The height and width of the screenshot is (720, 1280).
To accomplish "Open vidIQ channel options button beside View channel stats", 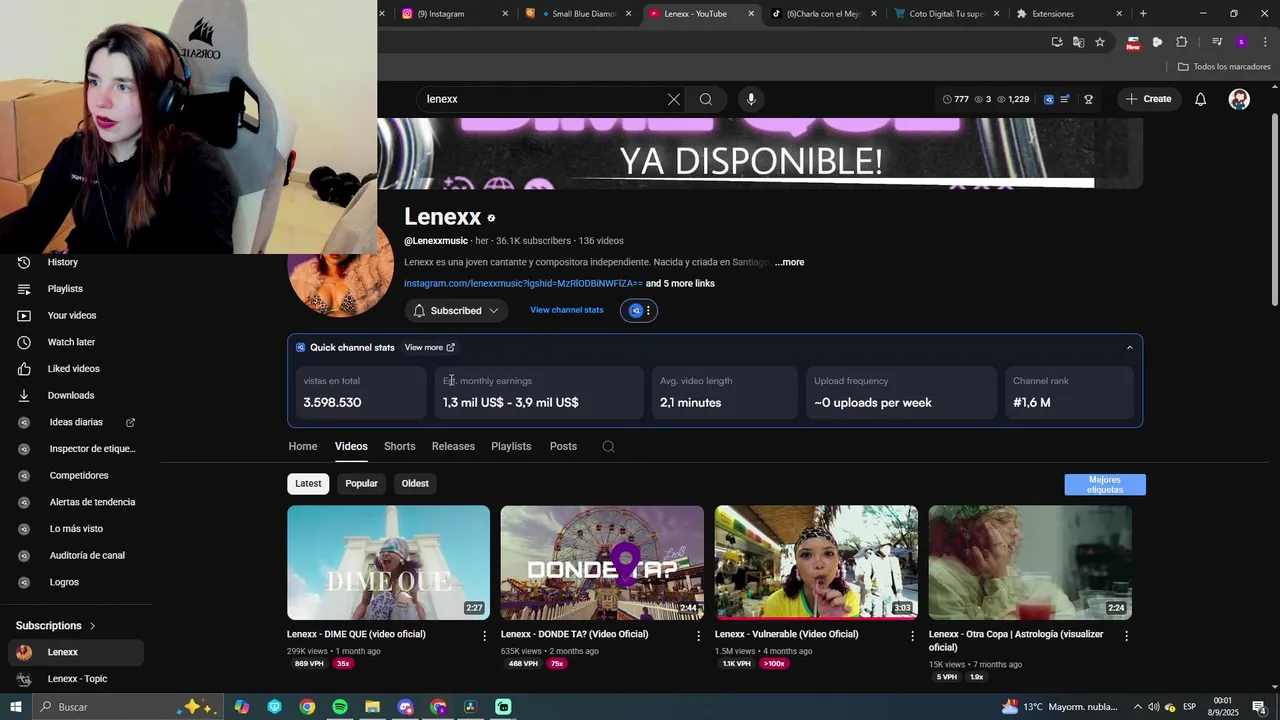I will [x=639, y=311].
